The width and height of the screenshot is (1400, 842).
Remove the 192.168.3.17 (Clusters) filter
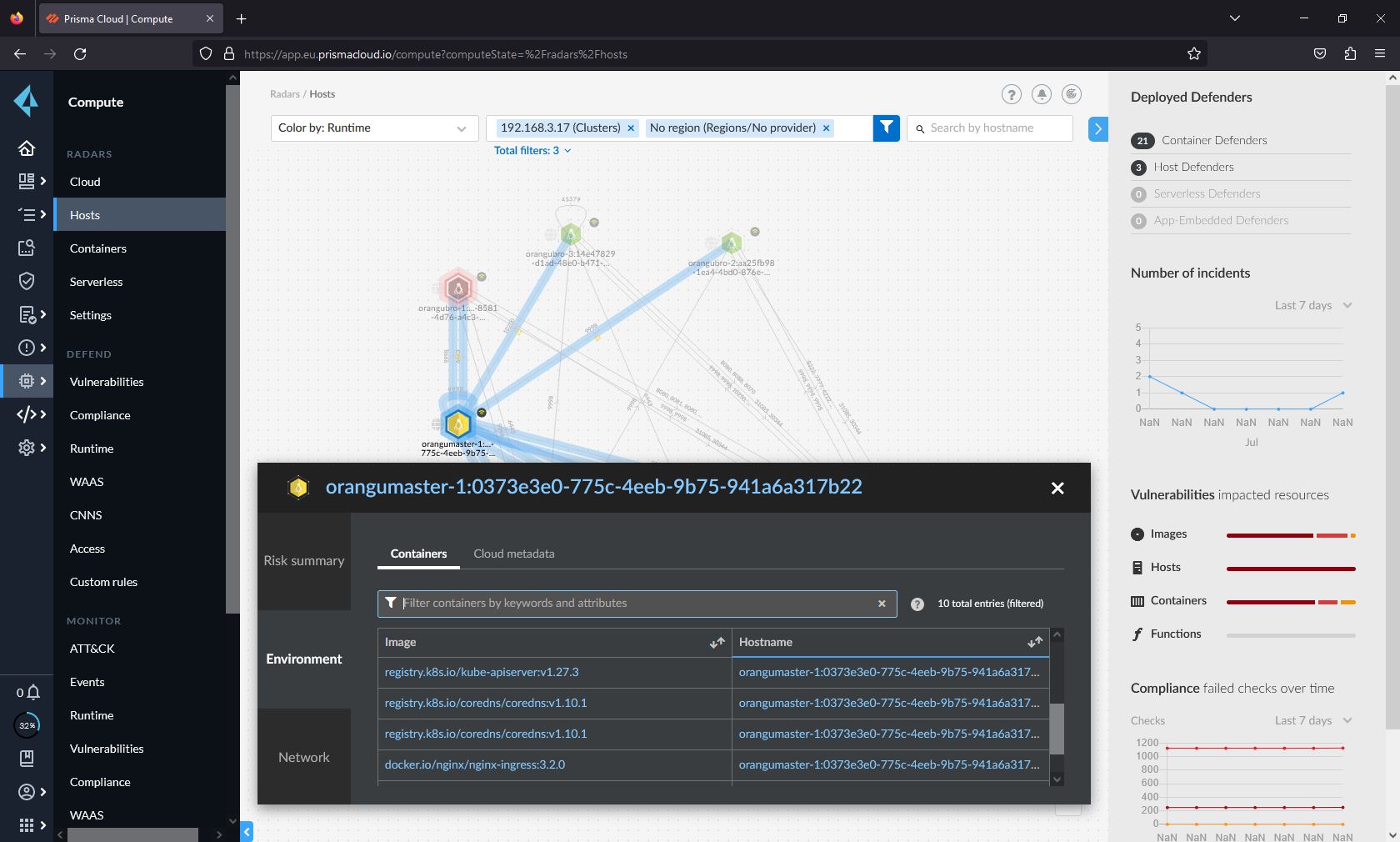631,128
